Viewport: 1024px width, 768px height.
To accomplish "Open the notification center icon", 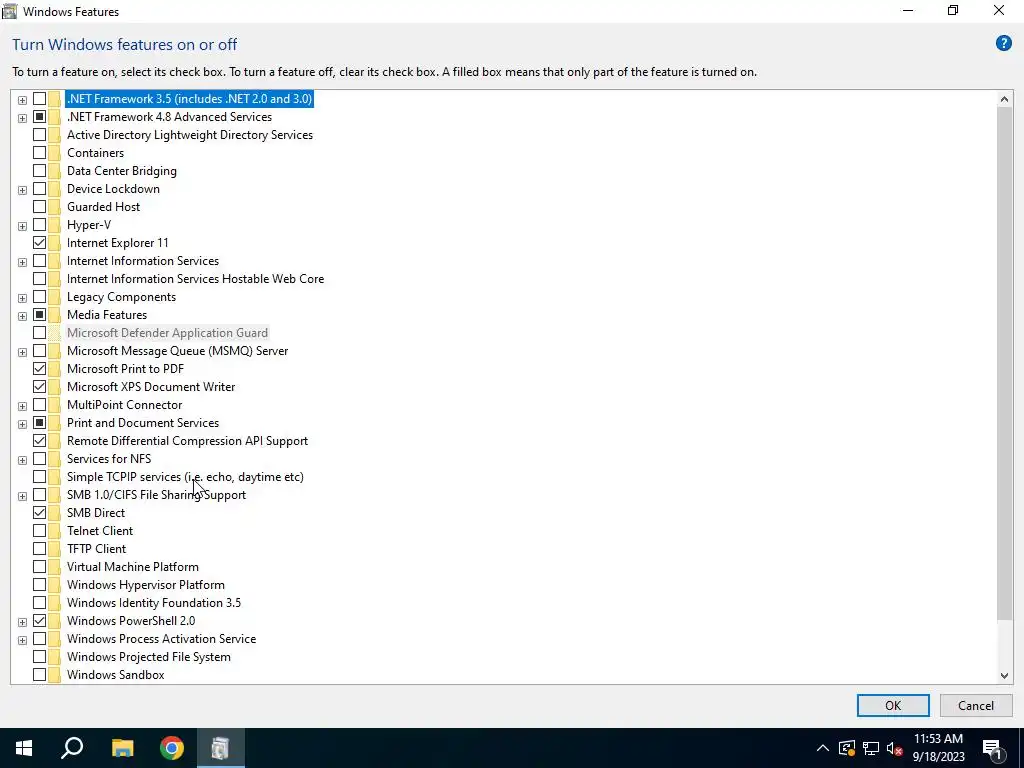I will point(993,748).
